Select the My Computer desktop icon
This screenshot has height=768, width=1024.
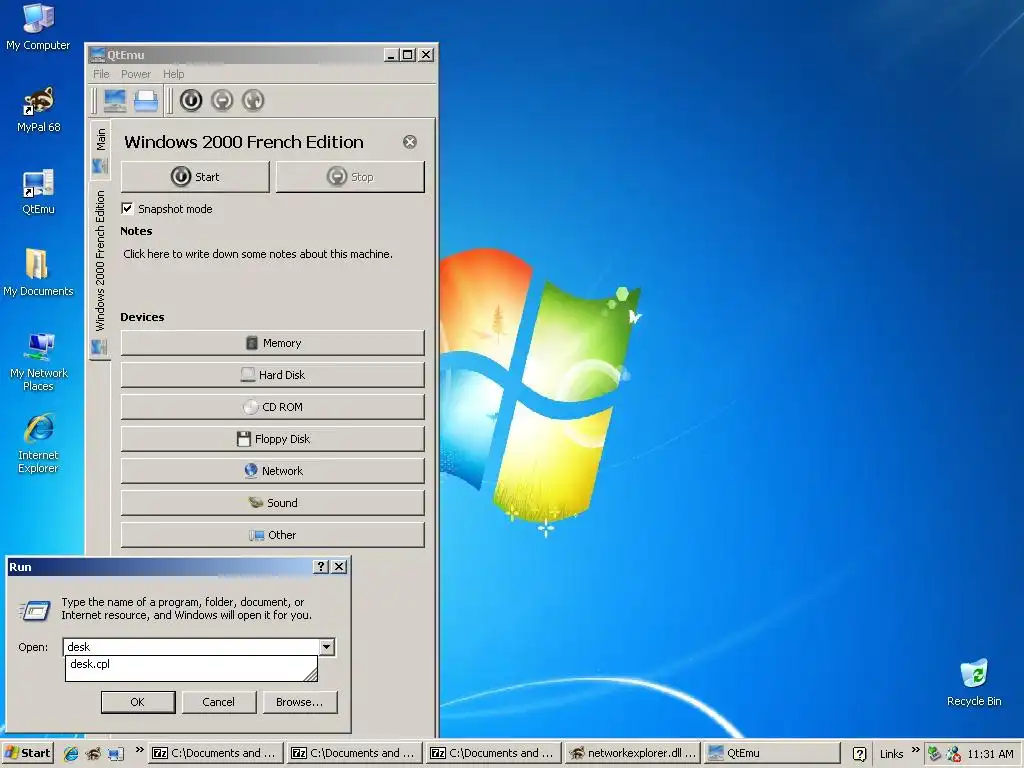[x=38, y=27]
